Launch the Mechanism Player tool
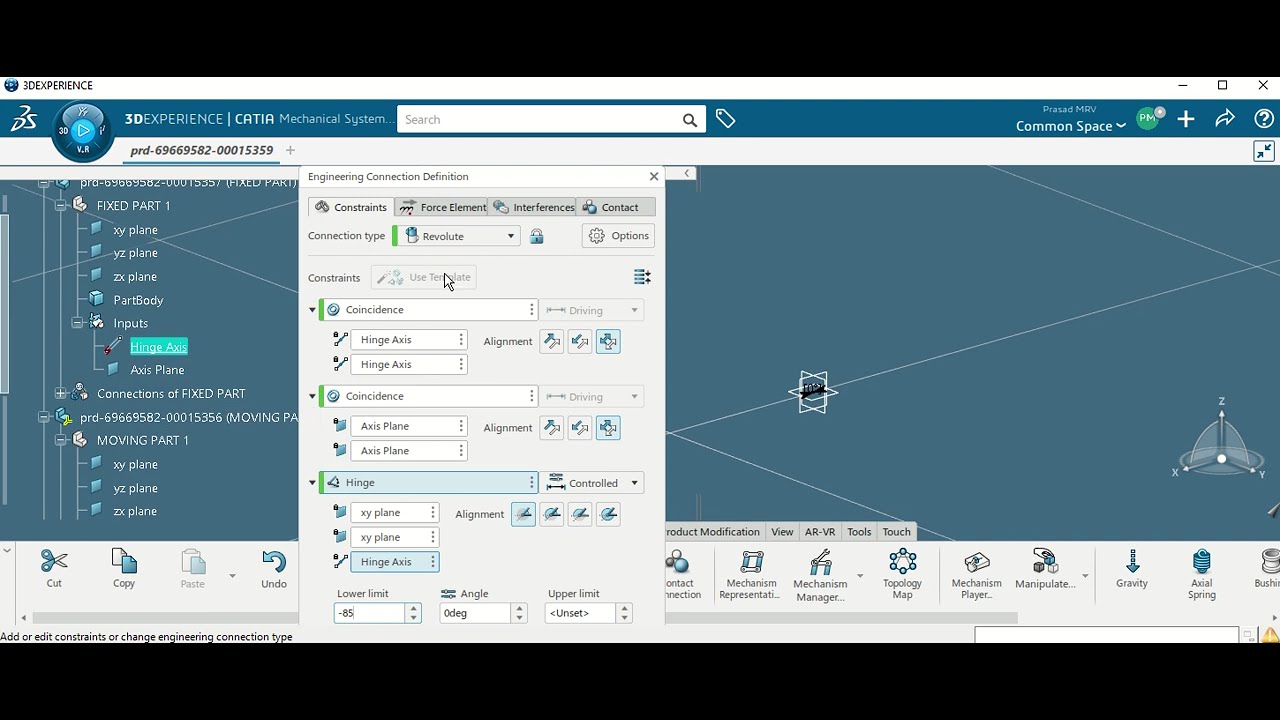1280x720 pixels. click(976, 575)
